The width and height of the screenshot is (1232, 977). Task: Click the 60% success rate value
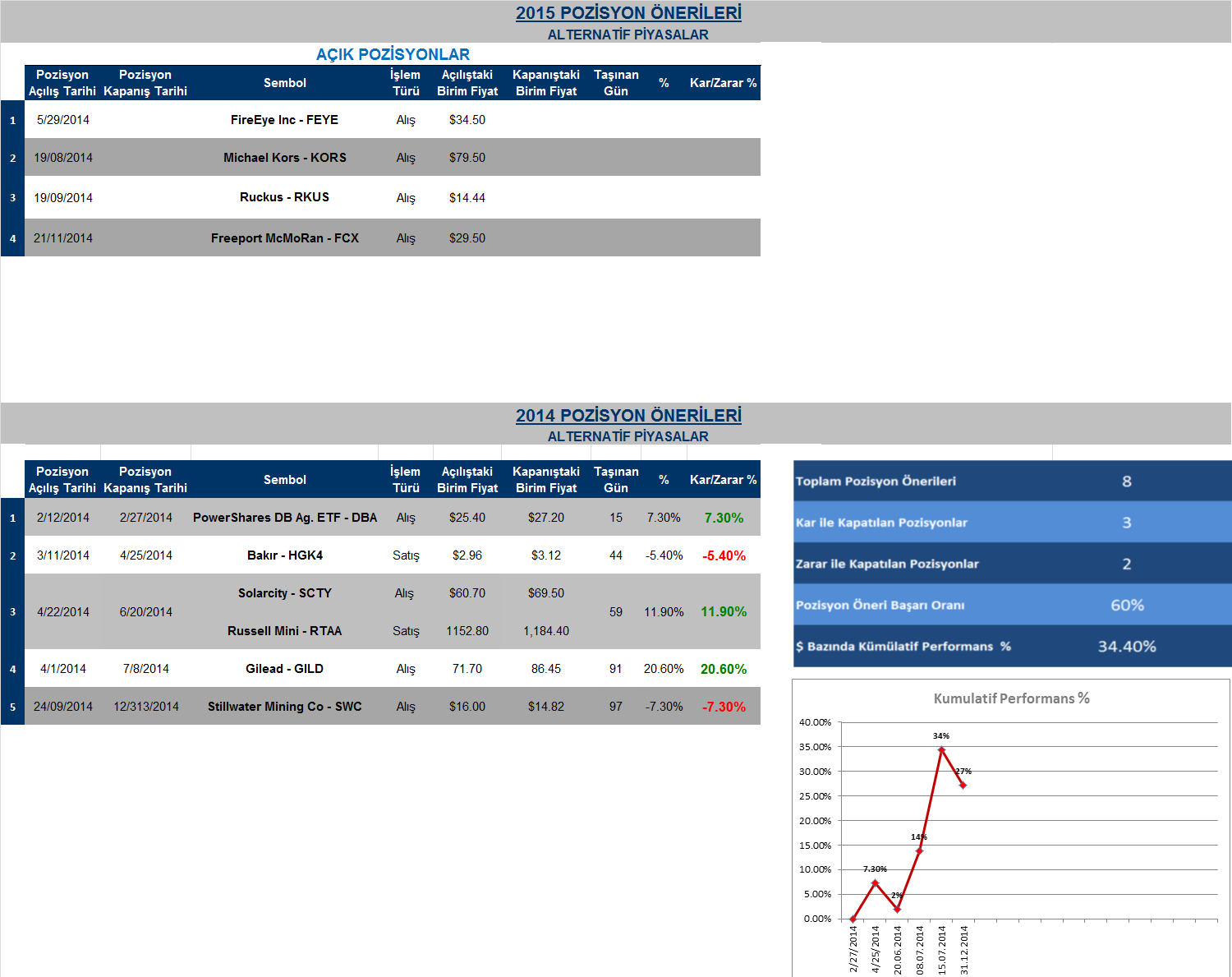coord(1127,605)
